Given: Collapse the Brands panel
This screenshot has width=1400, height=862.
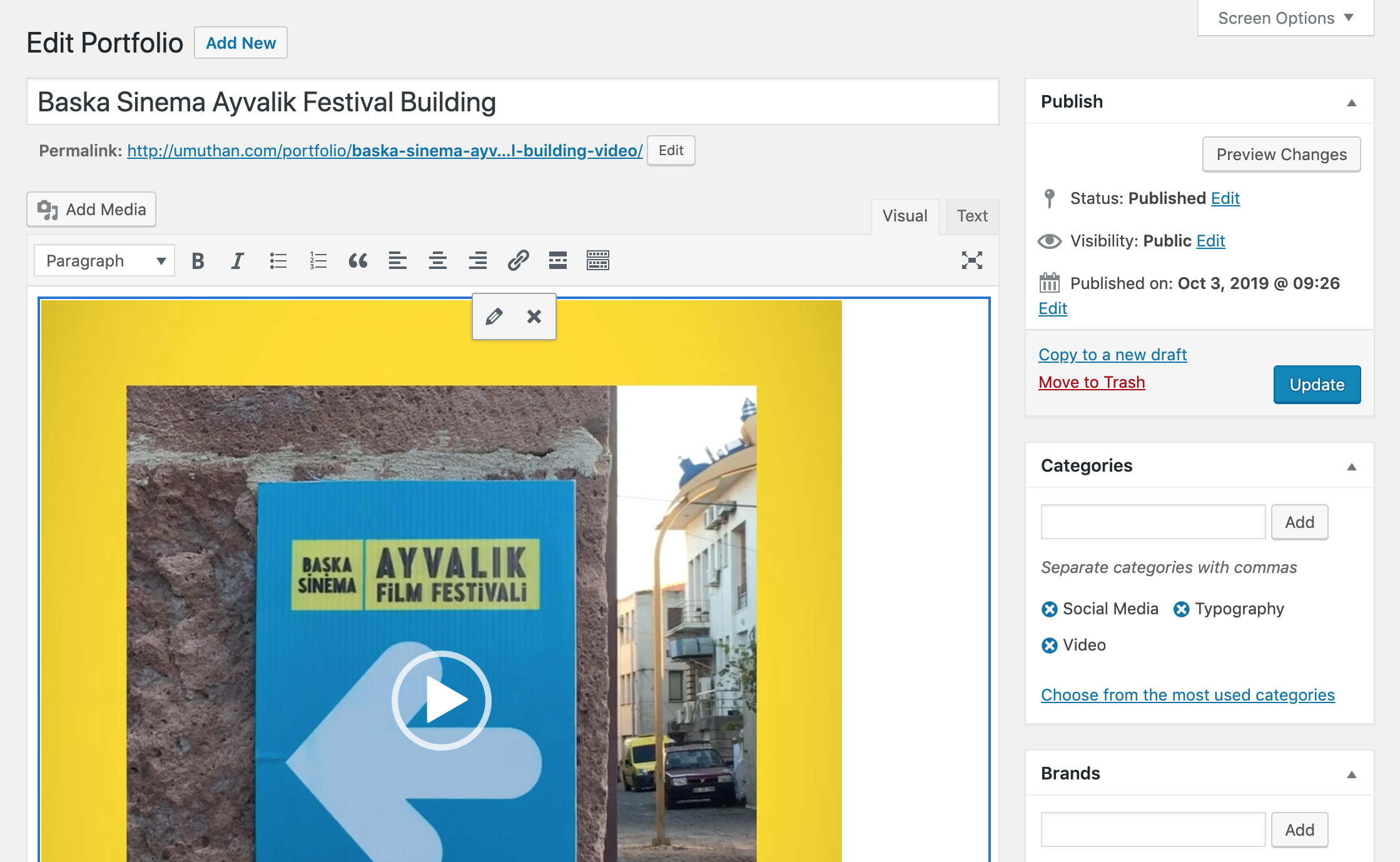Looking at the screenshot, I should pyautogui.click(x=1351, y=774).
